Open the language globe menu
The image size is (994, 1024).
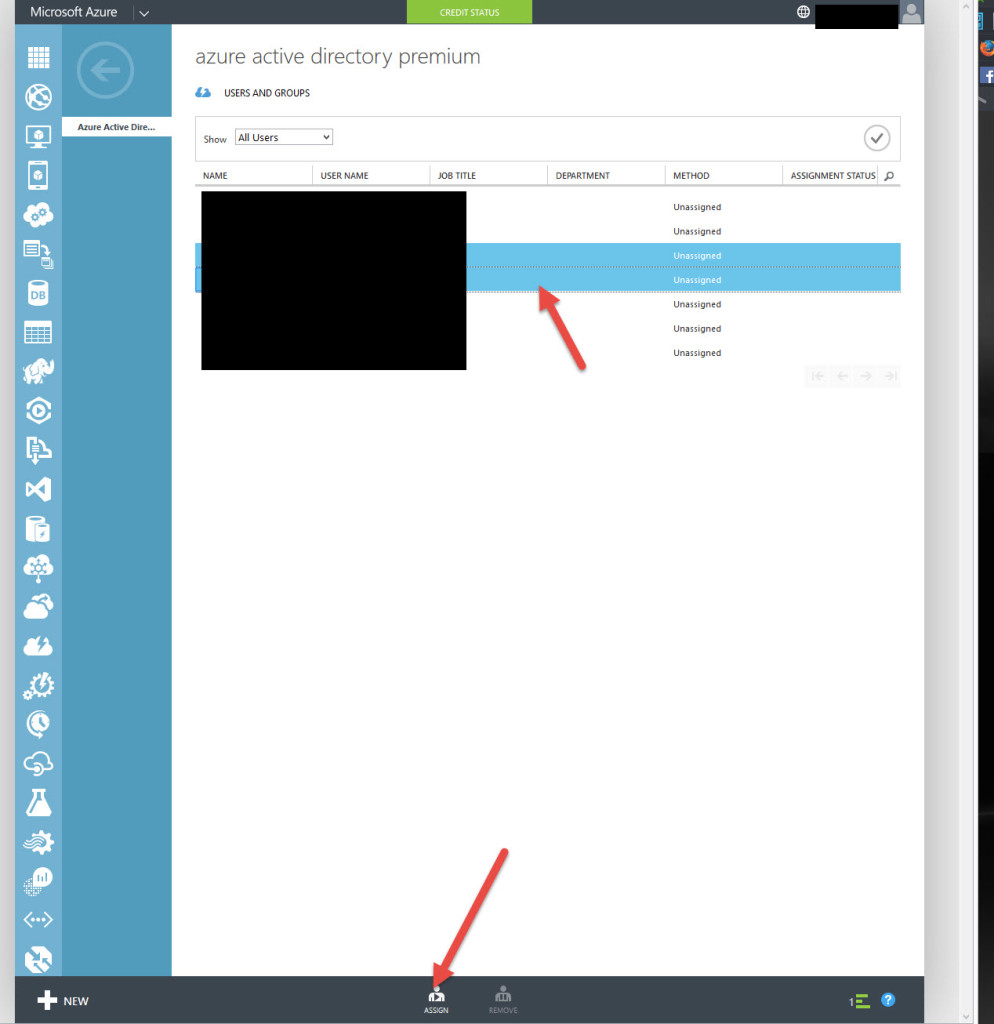click(803, 12)
